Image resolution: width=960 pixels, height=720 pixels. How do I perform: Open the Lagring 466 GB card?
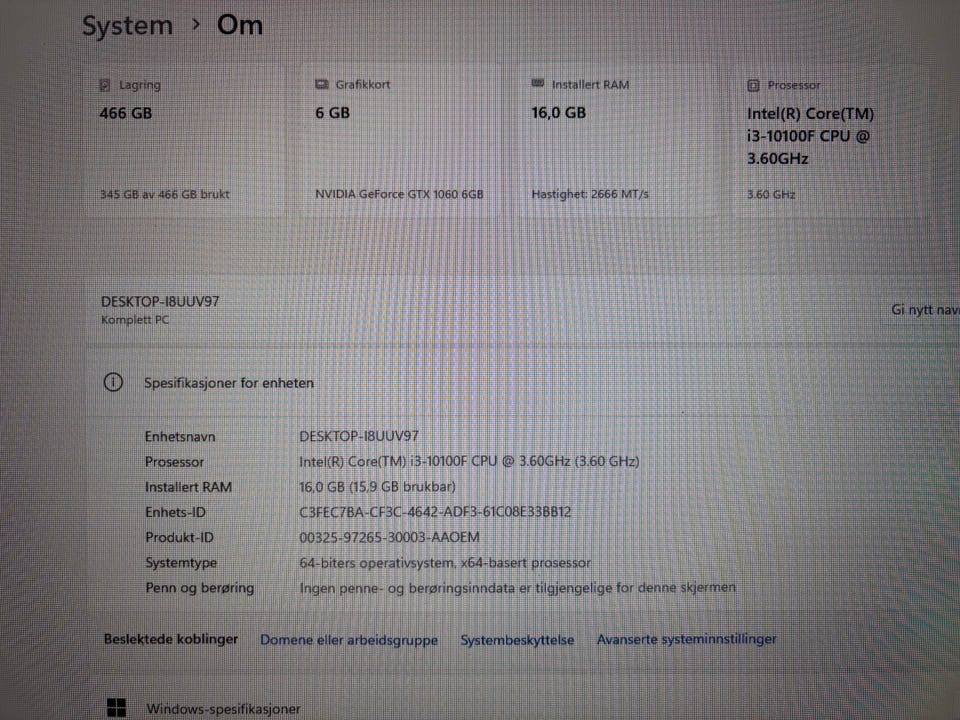pyautogui.click(x=186, y=140)
